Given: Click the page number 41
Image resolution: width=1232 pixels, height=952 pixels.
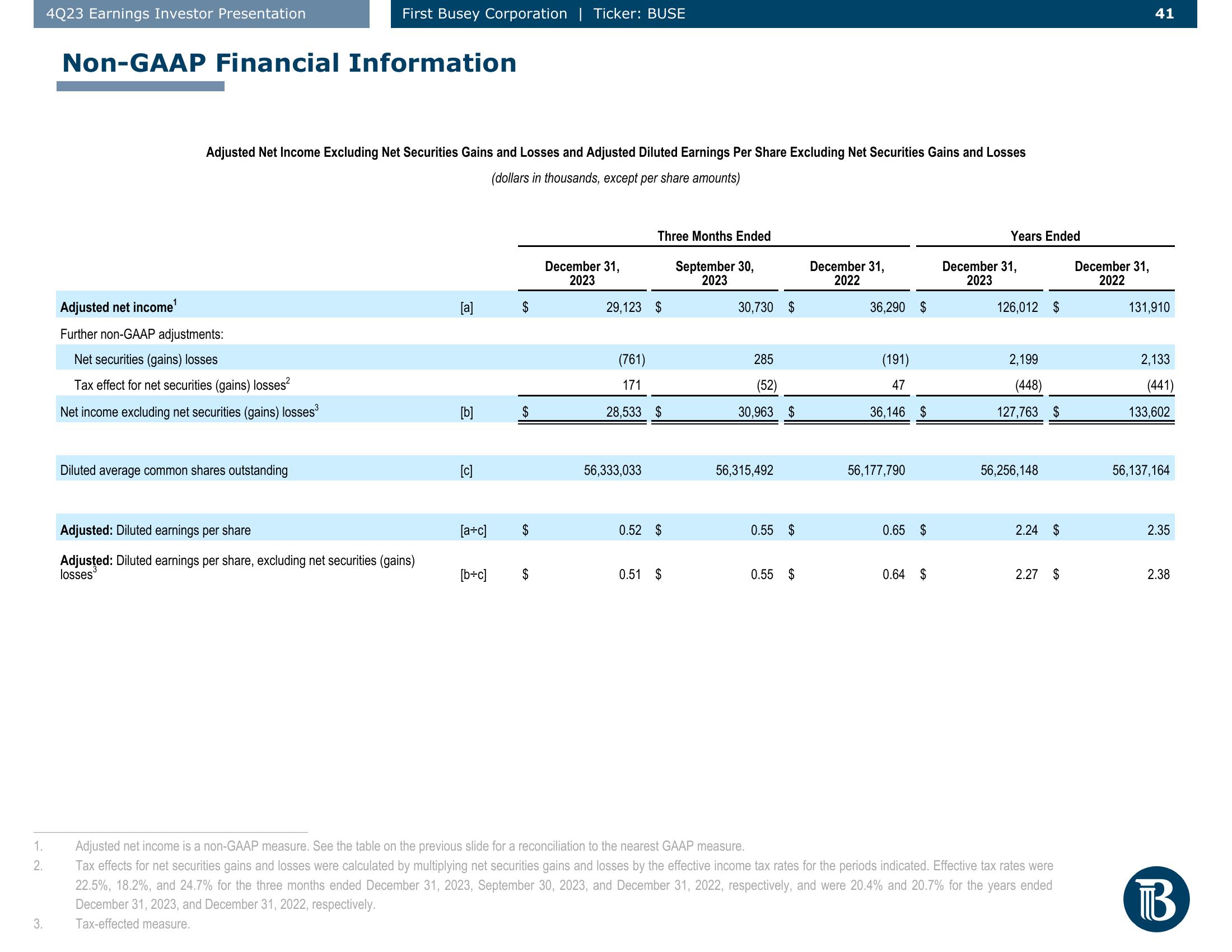Looking at the screenshot, I should [1164, 13].
